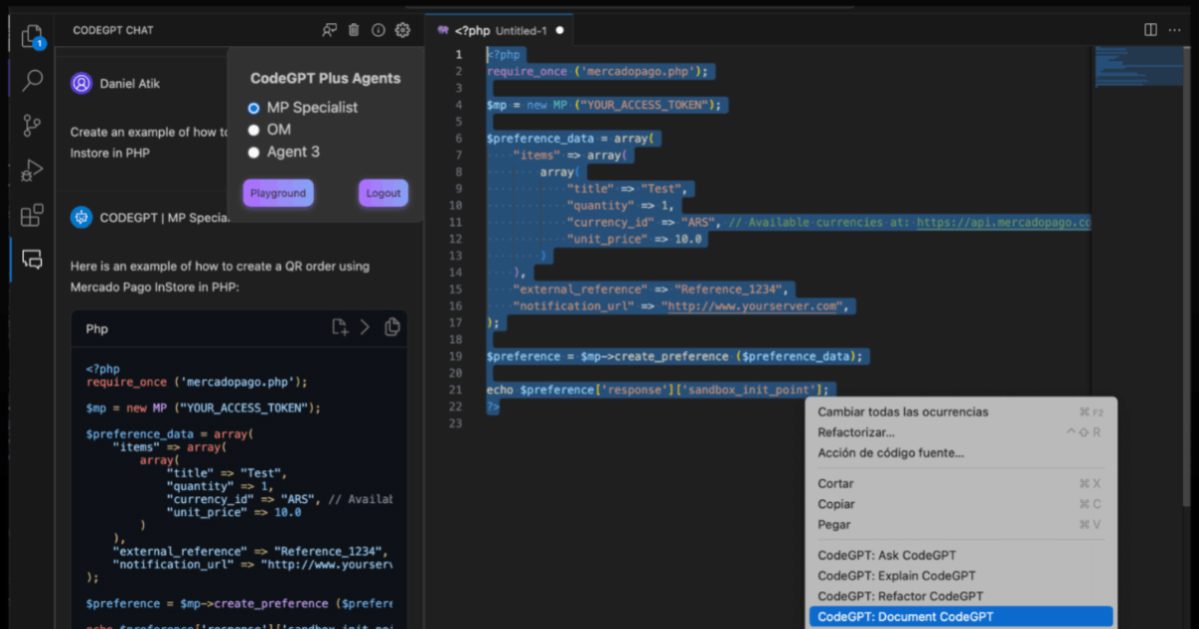Open the Search view in activity bar
This screenshot has height=629, width=1199.
coord(32,80)
